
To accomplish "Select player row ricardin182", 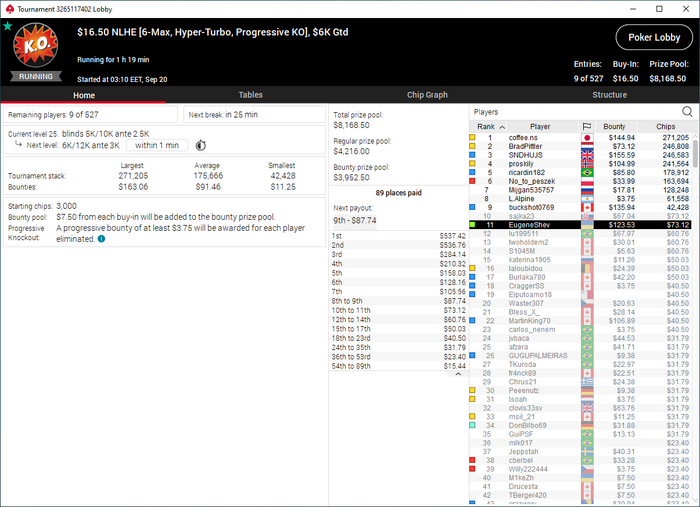I will pyautogui.click(x=580, y=173).
